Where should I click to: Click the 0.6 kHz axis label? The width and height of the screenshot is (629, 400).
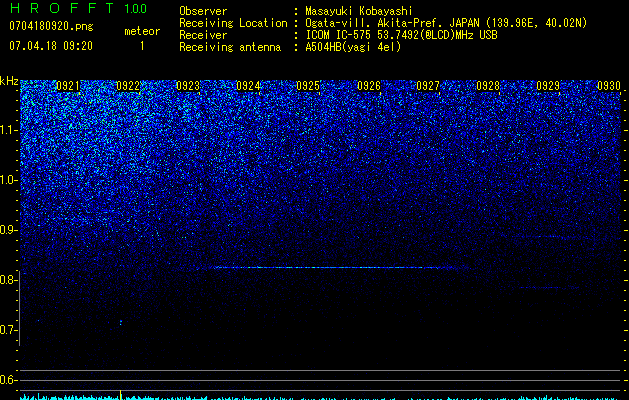[9, 380]
